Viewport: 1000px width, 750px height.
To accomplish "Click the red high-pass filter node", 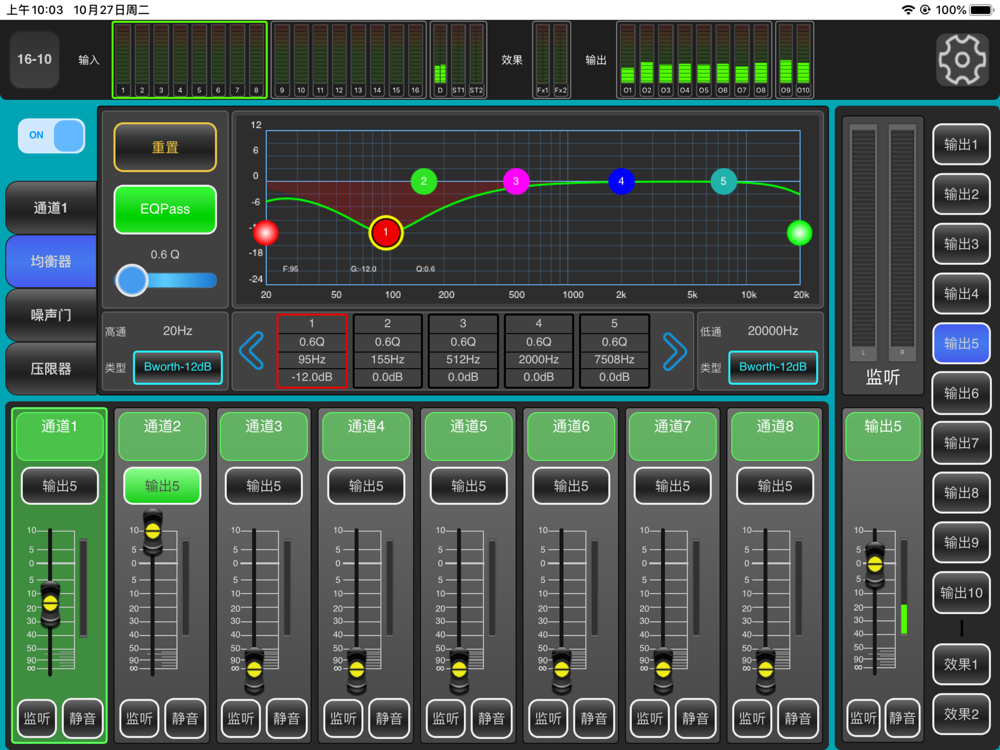I will click(x=265, y=233).
